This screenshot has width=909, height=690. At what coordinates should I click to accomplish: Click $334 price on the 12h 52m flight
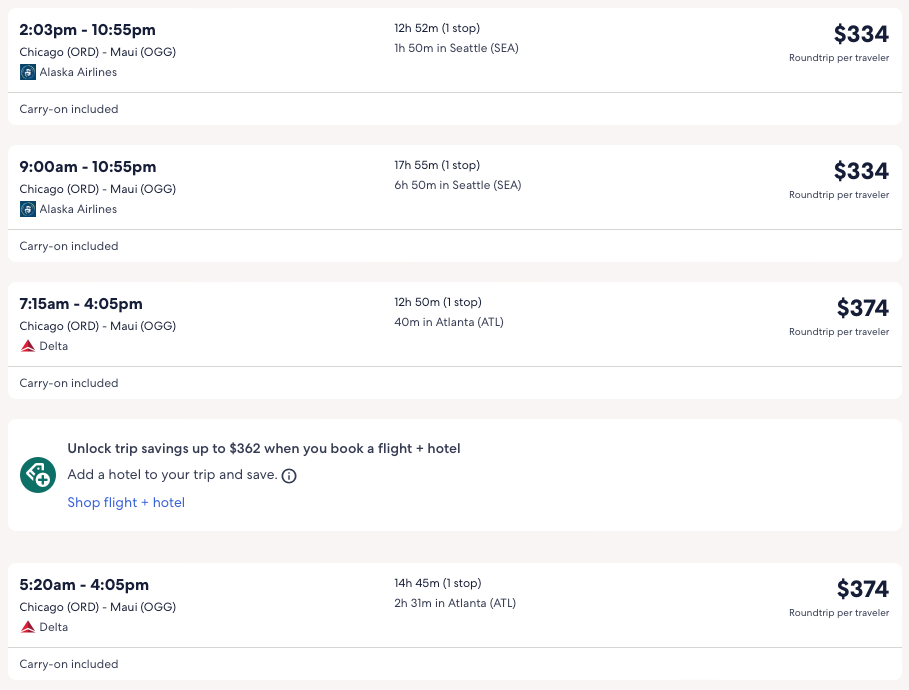pyautogui.click(x=861, y=34)
